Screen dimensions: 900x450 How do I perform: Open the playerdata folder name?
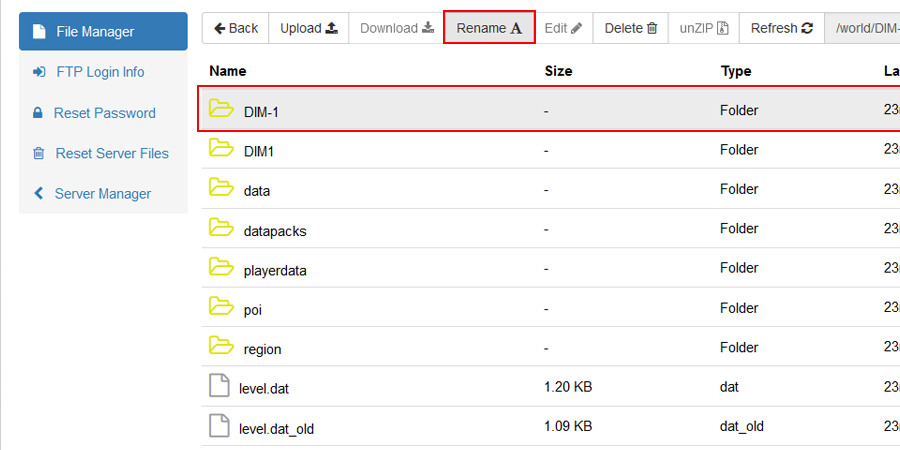pos(275,271)
